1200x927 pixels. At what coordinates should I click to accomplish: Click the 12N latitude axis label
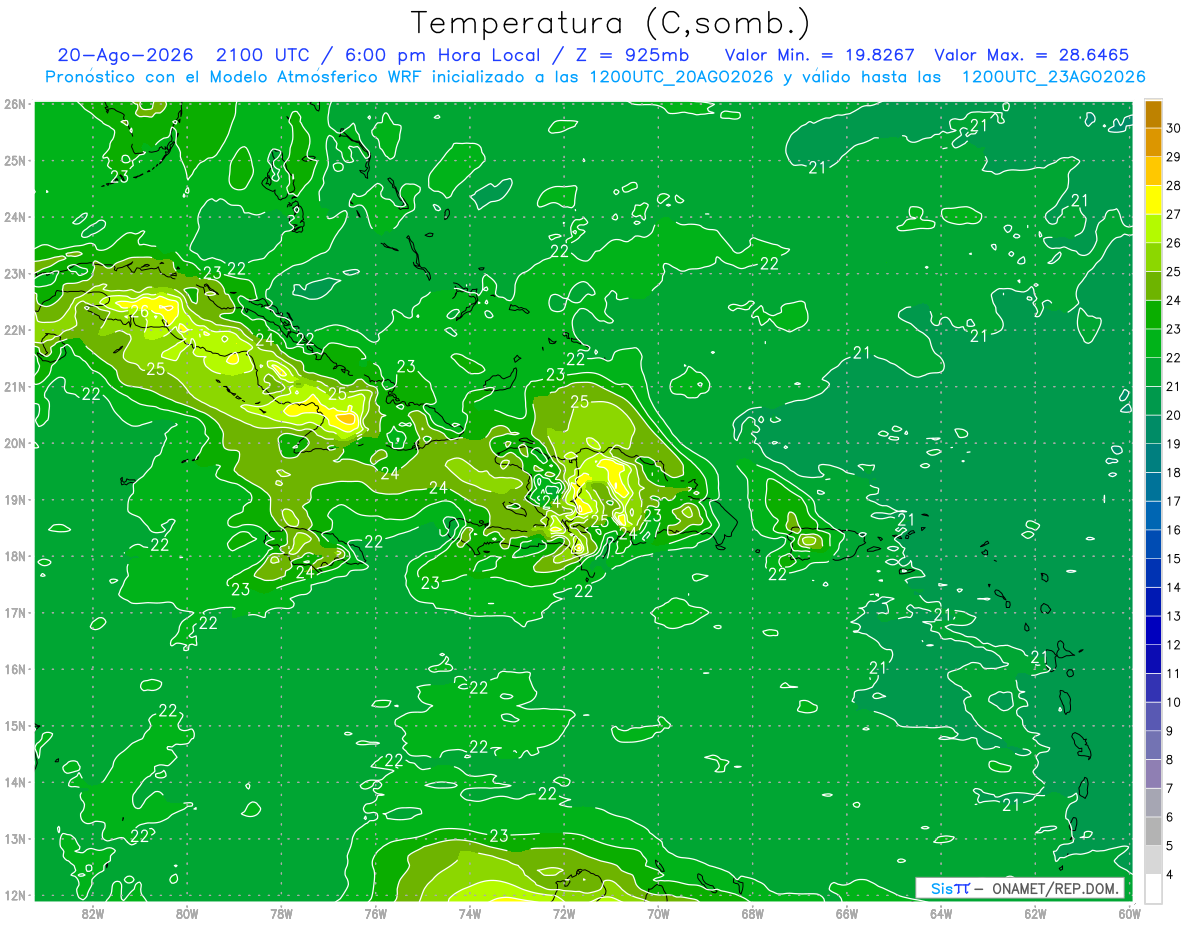(14, 895)
